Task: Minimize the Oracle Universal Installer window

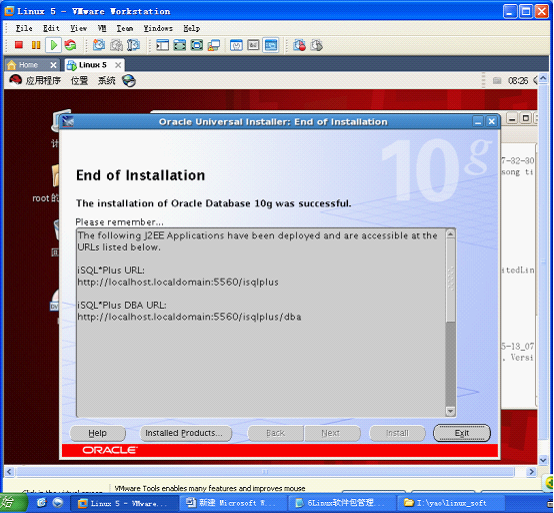Action: point(478,122)
